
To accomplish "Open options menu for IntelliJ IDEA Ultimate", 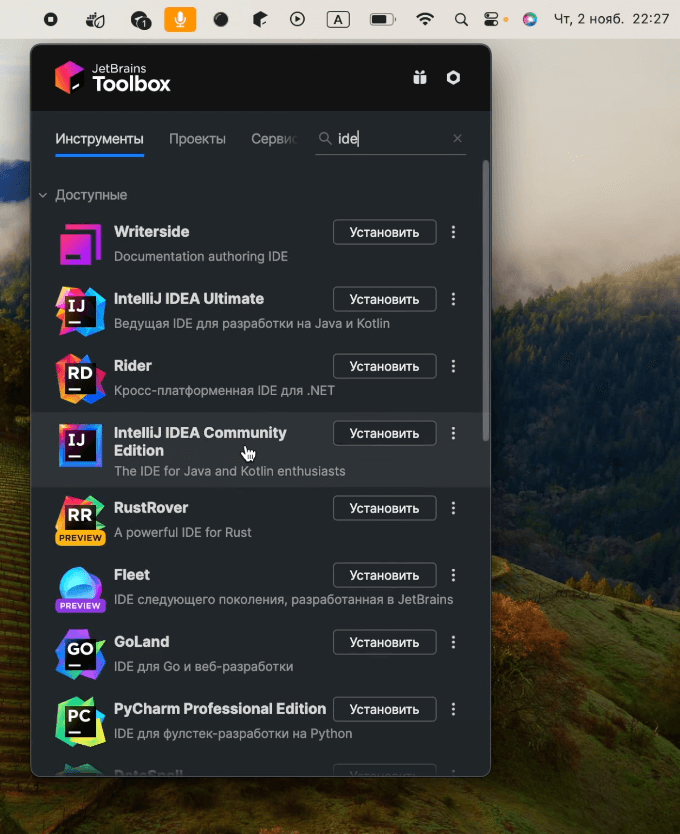I will tap(453, 299).
